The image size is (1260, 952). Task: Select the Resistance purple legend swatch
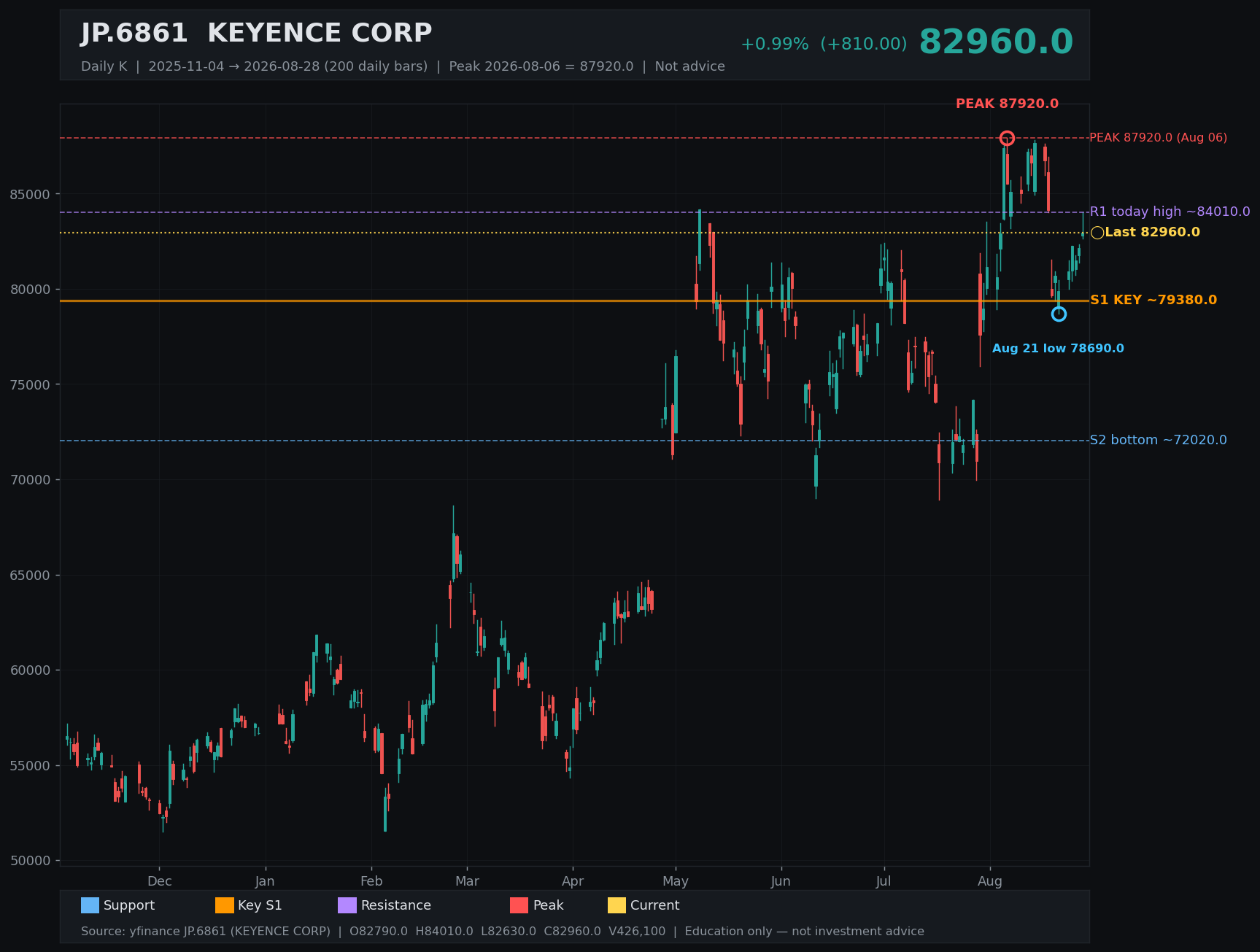347,905
